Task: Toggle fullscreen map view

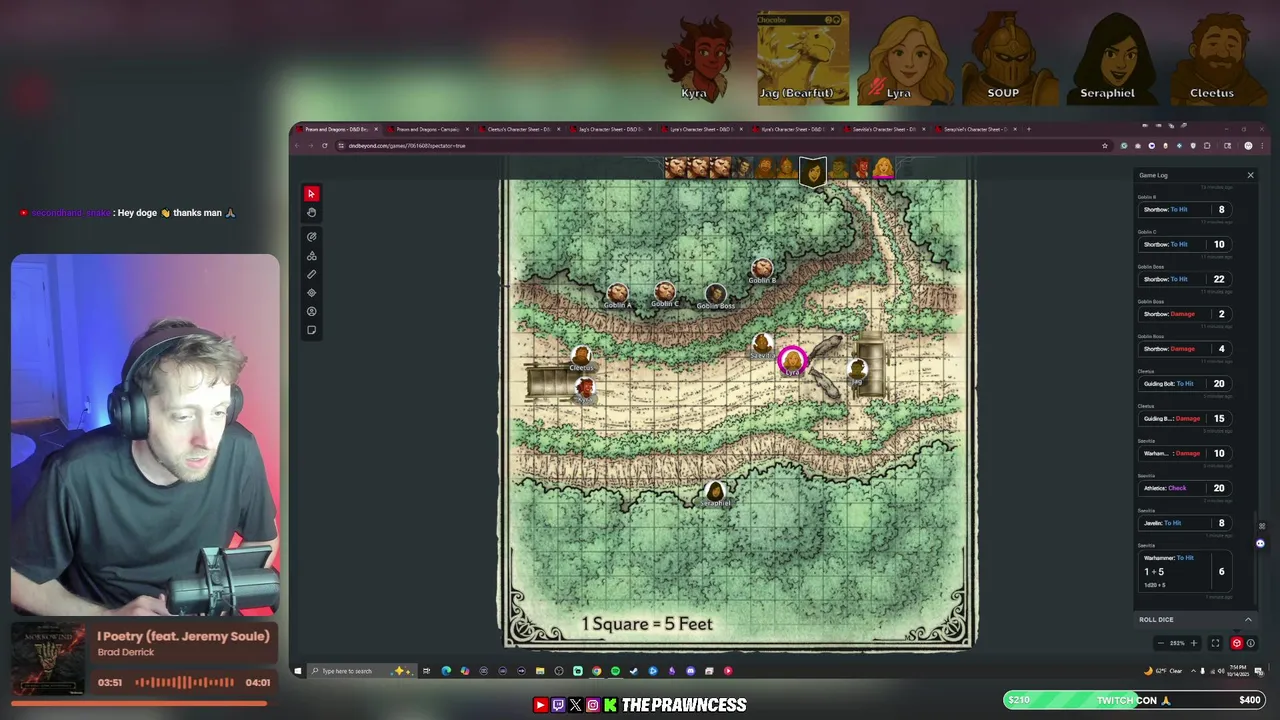Action: 1215,643
